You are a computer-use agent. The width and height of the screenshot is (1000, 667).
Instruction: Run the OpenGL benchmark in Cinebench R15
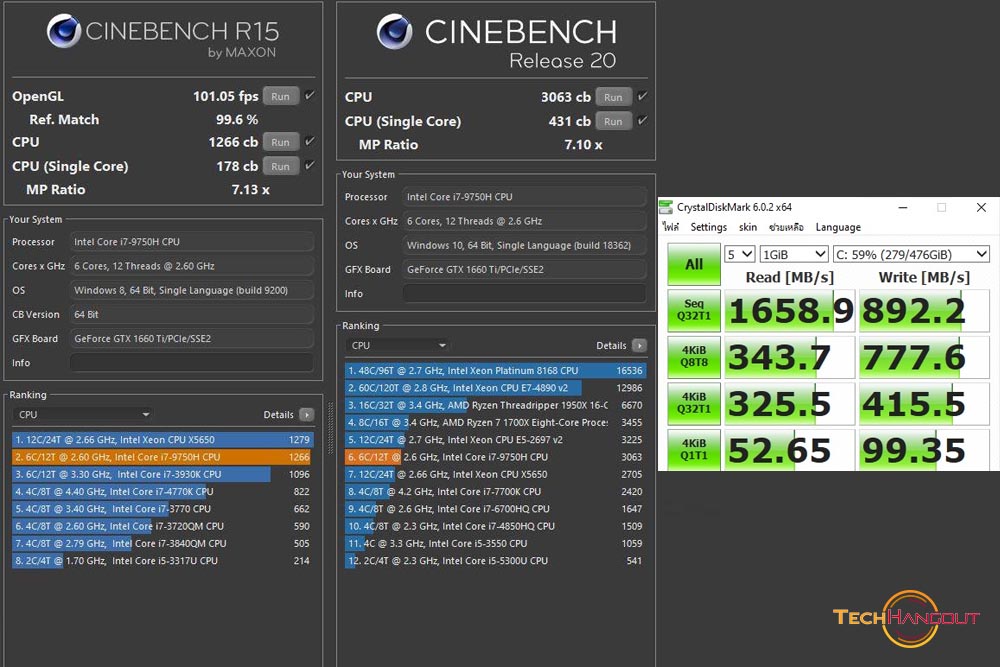click(281, 96)
